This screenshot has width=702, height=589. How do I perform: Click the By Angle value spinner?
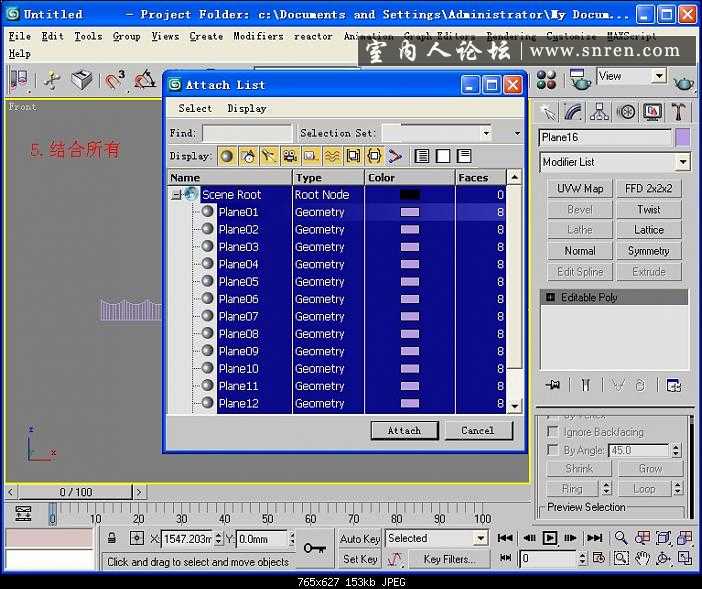(676, 450)
